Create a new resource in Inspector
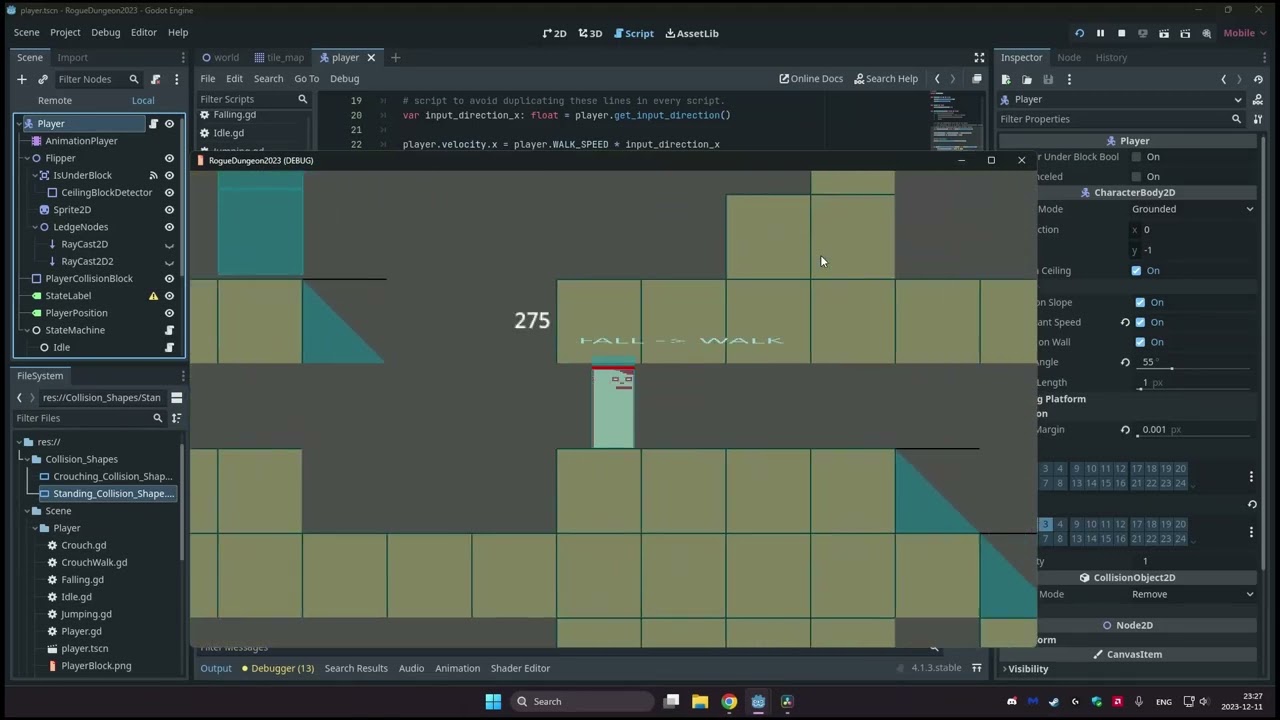1280x720 pixels. (1006, 79)
